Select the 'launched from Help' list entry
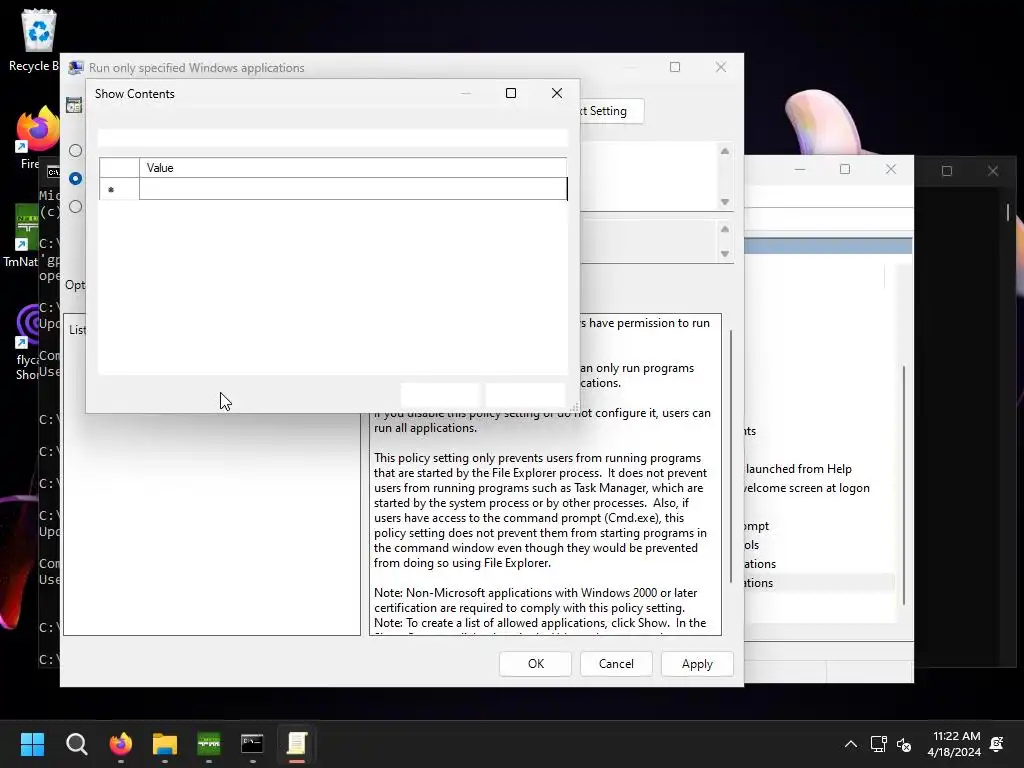This screenshot has height=768, width=1024. 798,469
